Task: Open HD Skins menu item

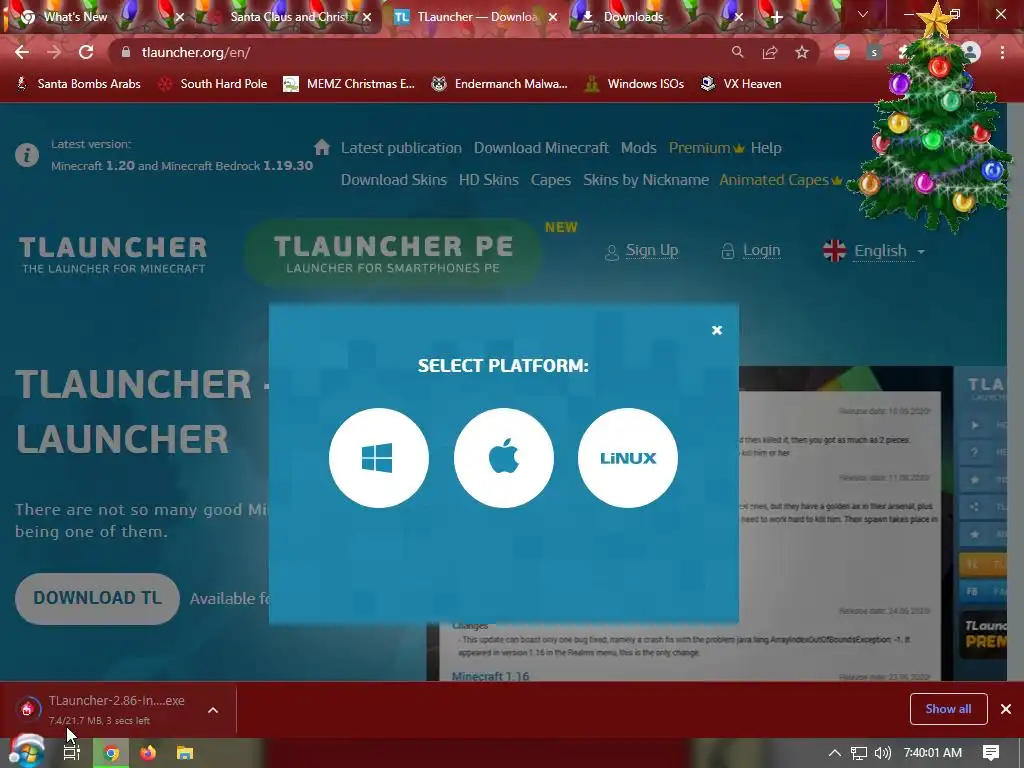Action: point(488,180)
